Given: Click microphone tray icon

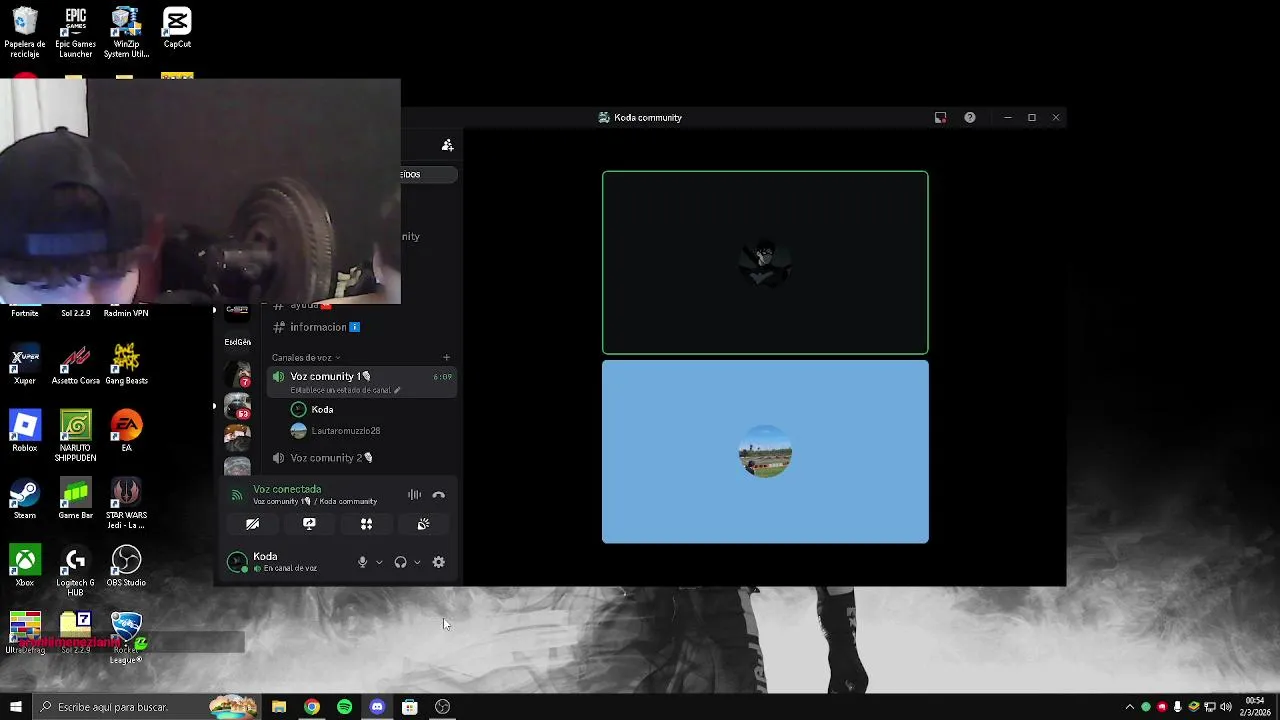Looking at the screenshot, I should pos(1178,707).
